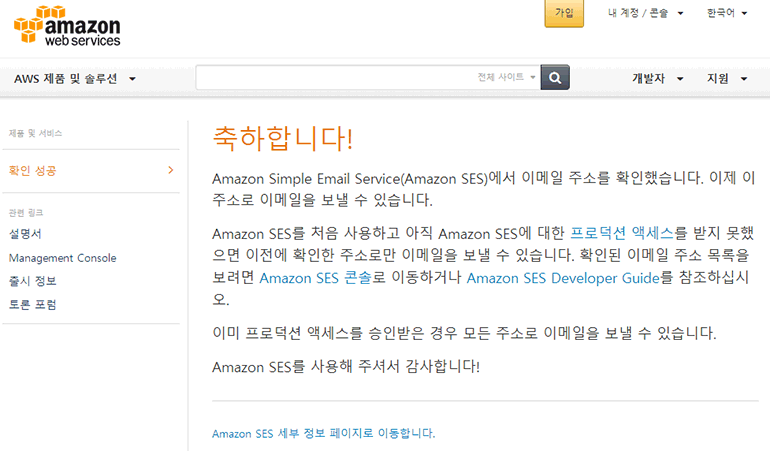This screenshot has width=770, height=451.
Task: Open the Amazon SES Developer Guide link
Action: pos(562,277)
